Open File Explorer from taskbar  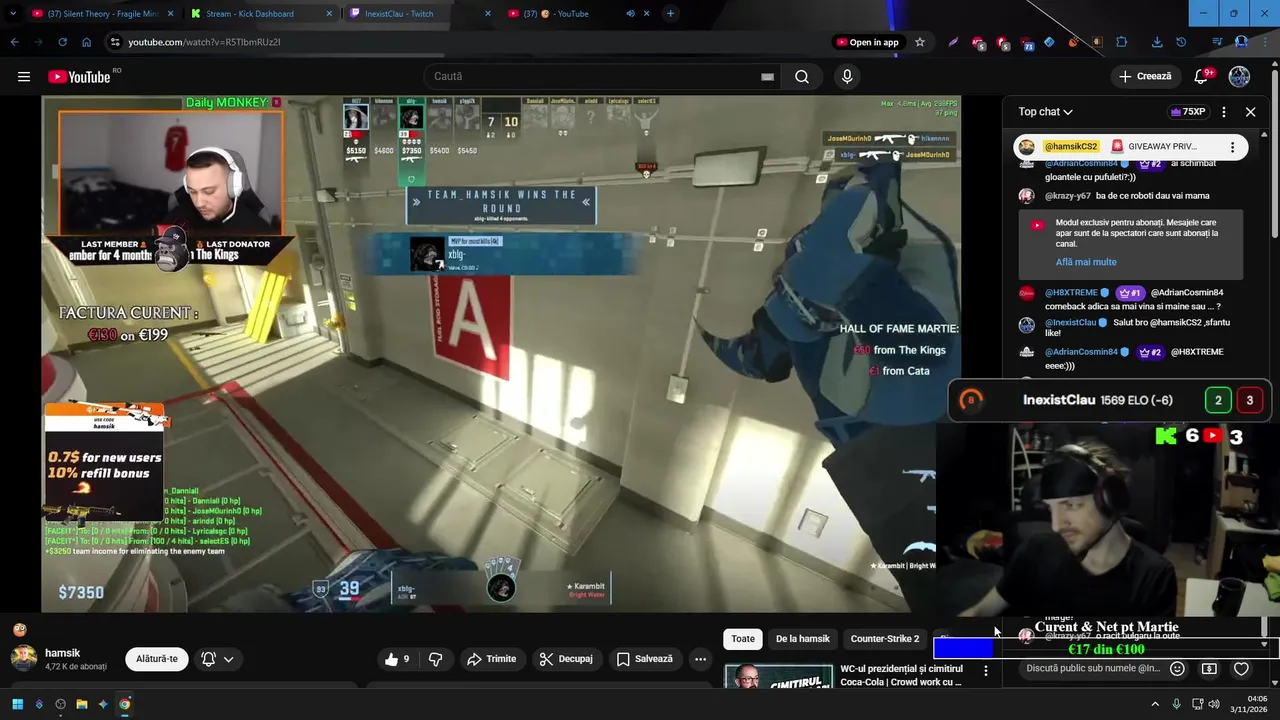click(x=82, y=704)
